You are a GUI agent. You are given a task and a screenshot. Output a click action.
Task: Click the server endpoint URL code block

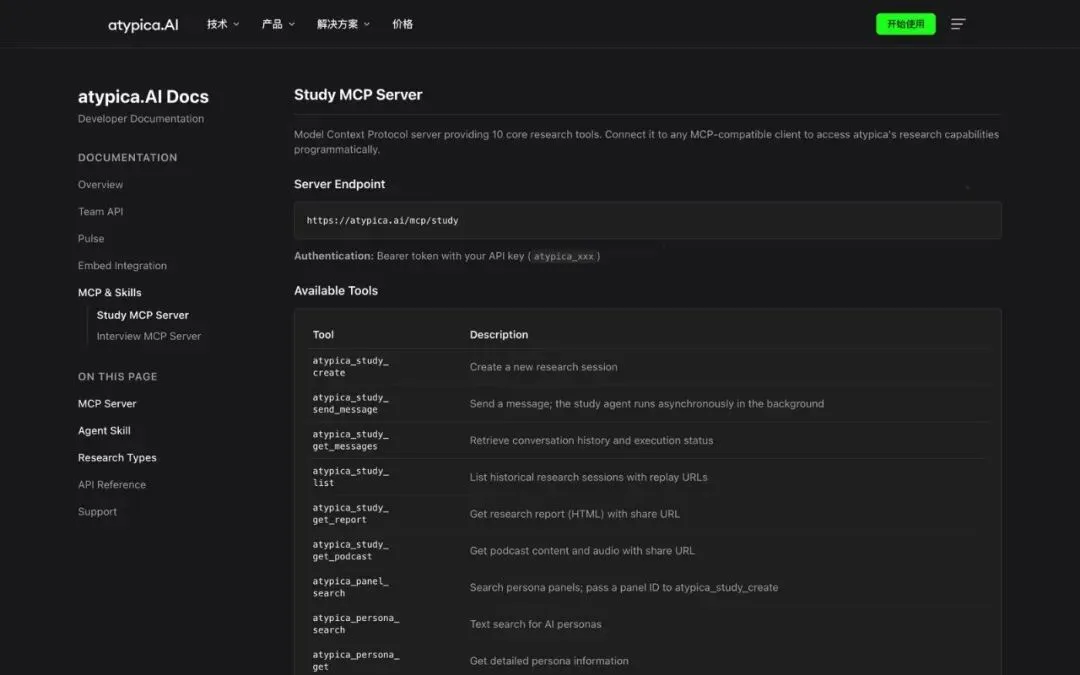pos(647,220)
